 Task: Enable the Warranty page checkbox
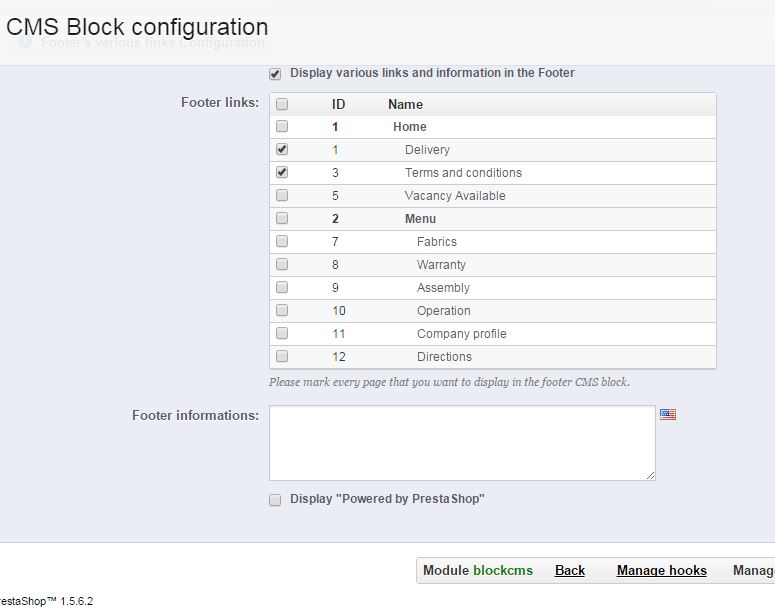coord(282,265)
